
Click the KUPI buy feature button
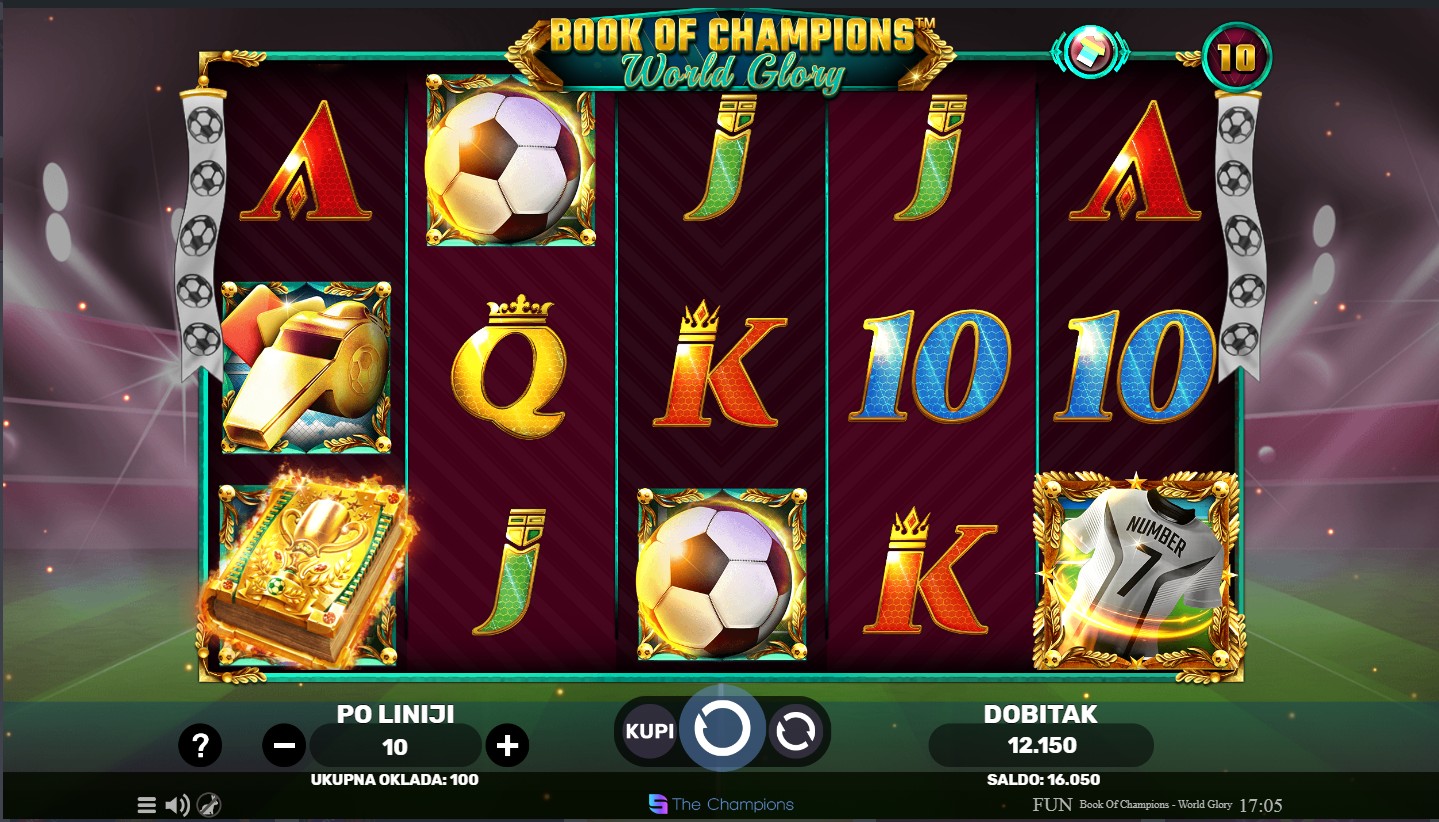650,732
